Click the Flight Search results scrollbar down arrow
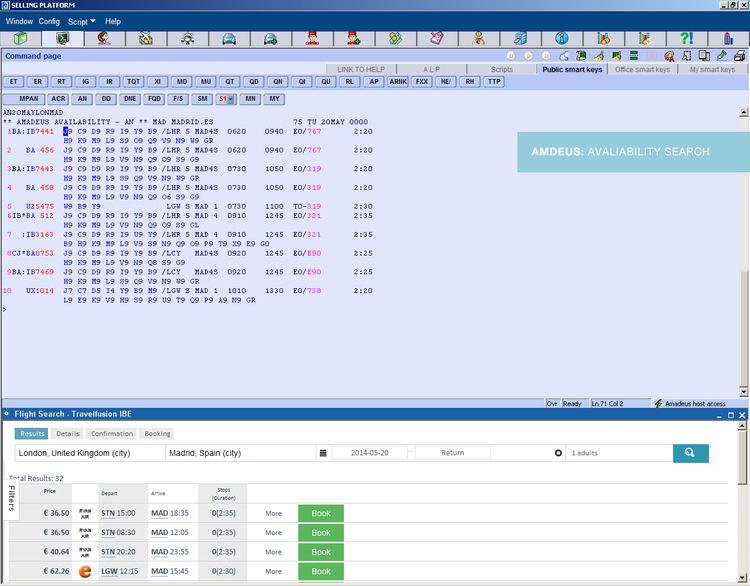Image resolution: width=750 pixels, height=586 pixels. 742,577
